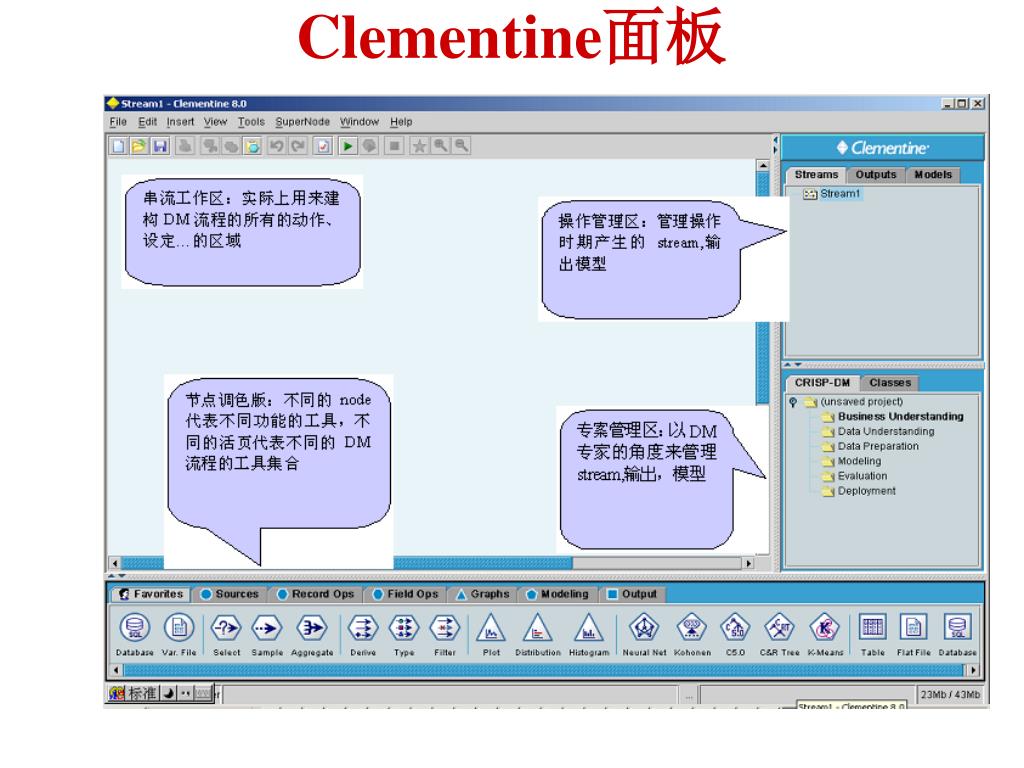Viewport: 1024px width, 768px height.
Task: Select the Derive node icon
Action: click(x=363, y=634)
